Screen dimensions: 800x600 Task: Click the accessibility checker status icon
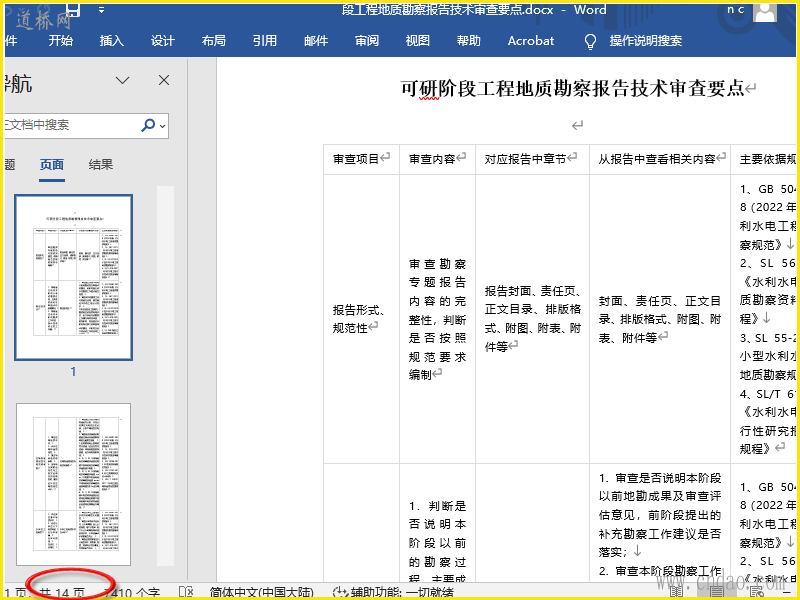pos(339,592)
